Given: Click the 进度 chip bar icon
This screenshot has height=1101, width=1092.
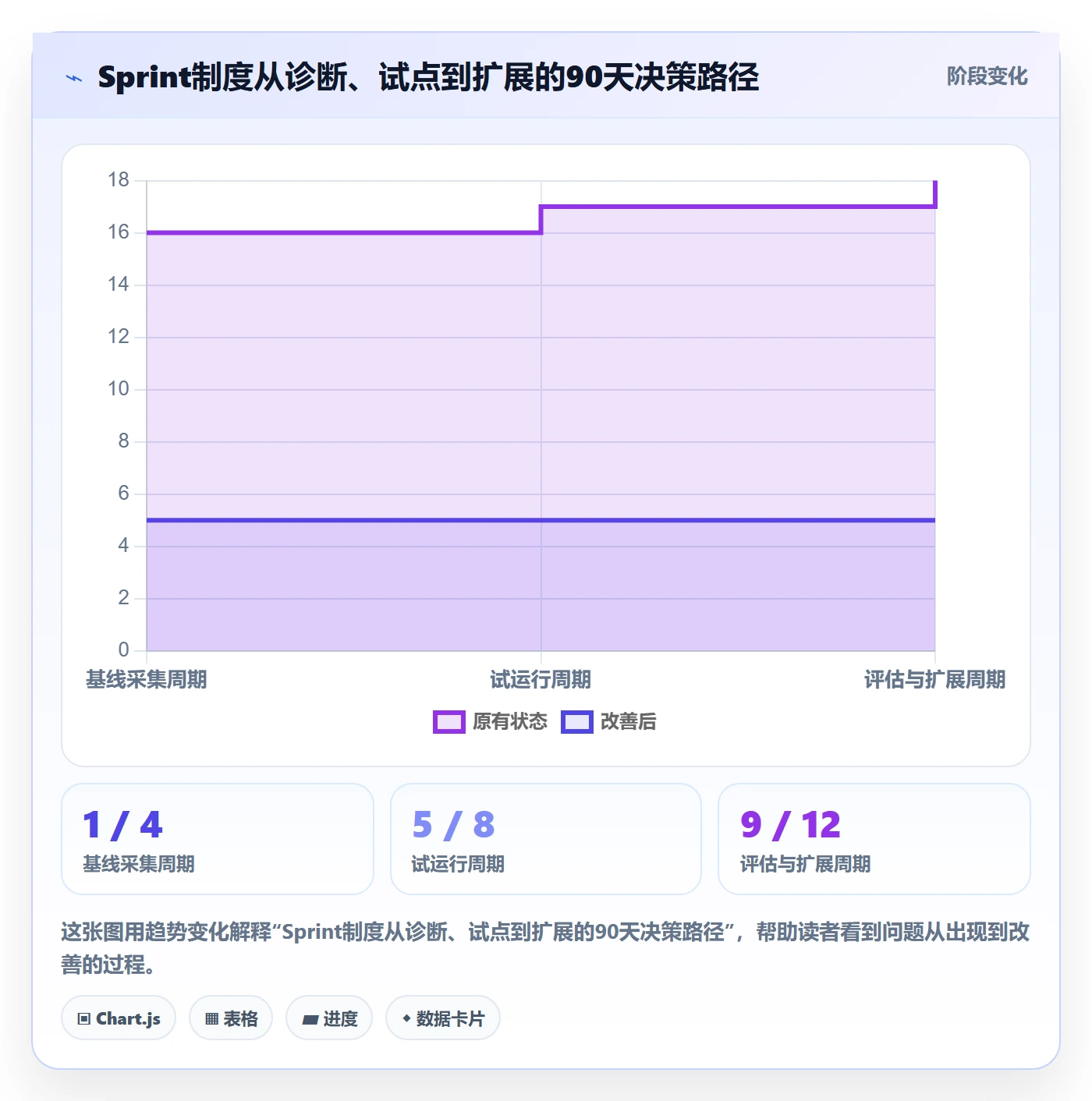Looking at the screenshot, I should [310, 1019].
